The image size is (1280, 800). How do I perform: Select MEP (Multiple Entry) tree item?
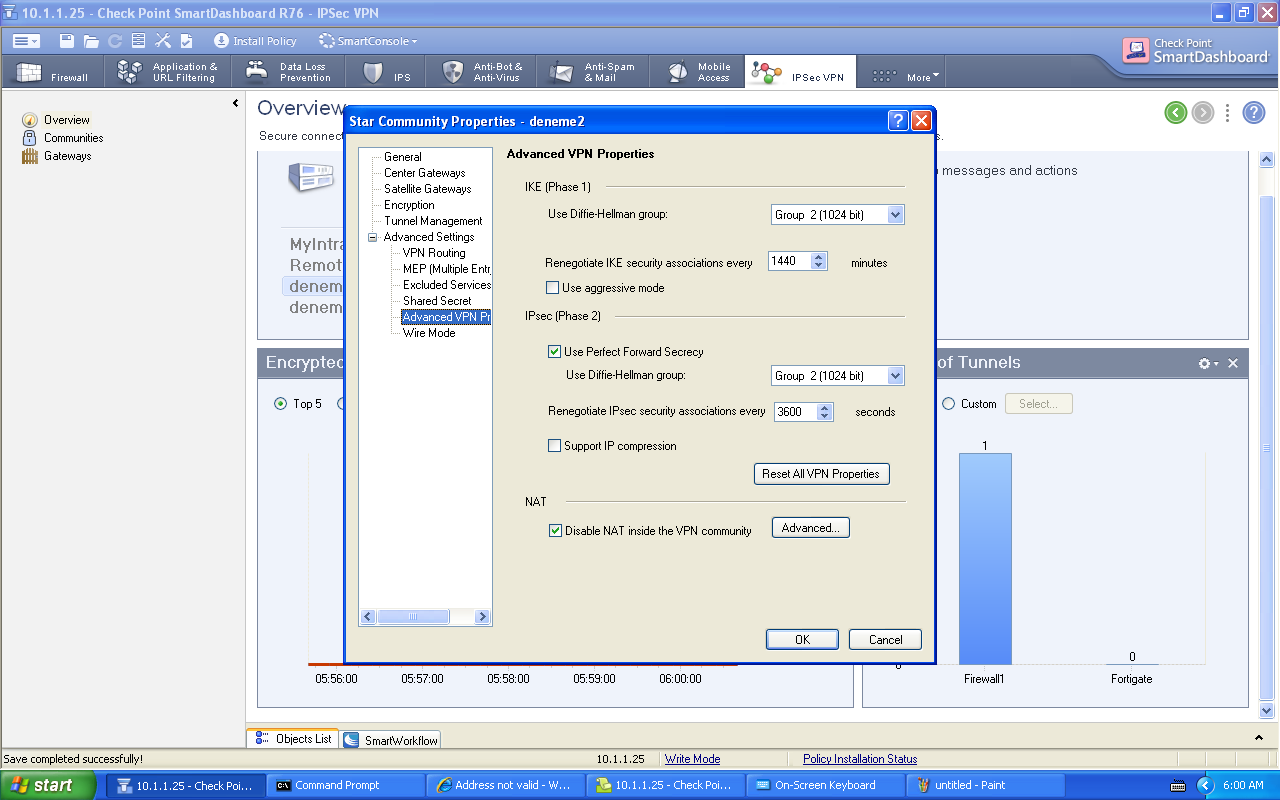(447, 269)
